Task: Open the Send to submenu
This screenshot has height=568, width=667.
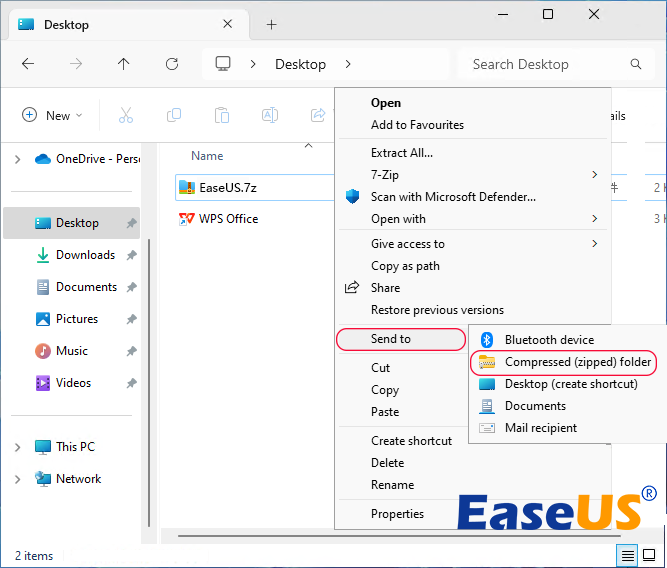Action: [401, 339]
